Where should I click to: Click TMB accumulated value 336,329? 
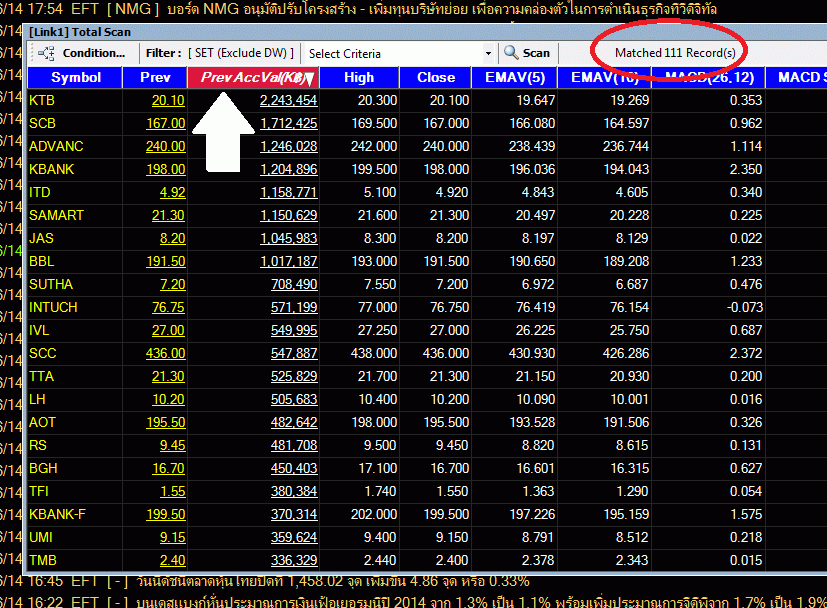[x=294, y=561]
